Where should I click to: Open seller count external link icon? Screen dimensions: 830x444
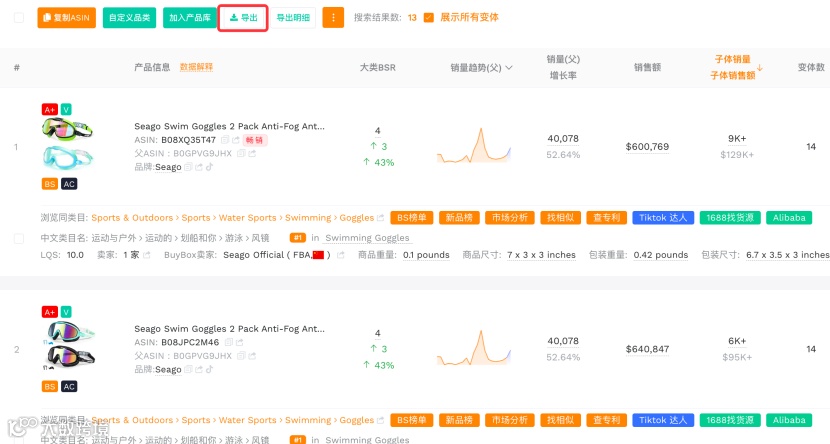pyautogui.click(x=147, y=255)
